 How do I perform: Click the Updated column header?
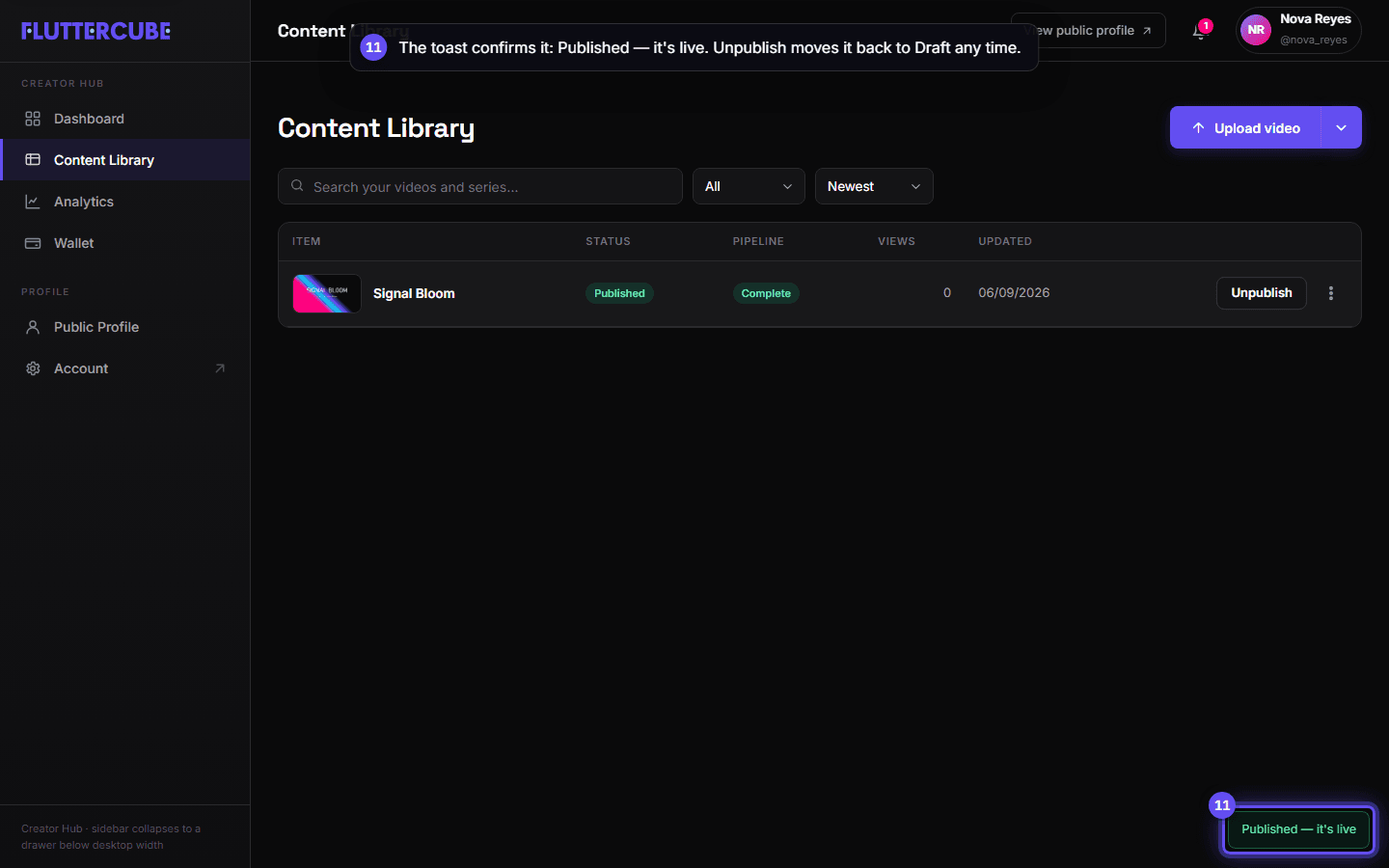click(1005, 241)
